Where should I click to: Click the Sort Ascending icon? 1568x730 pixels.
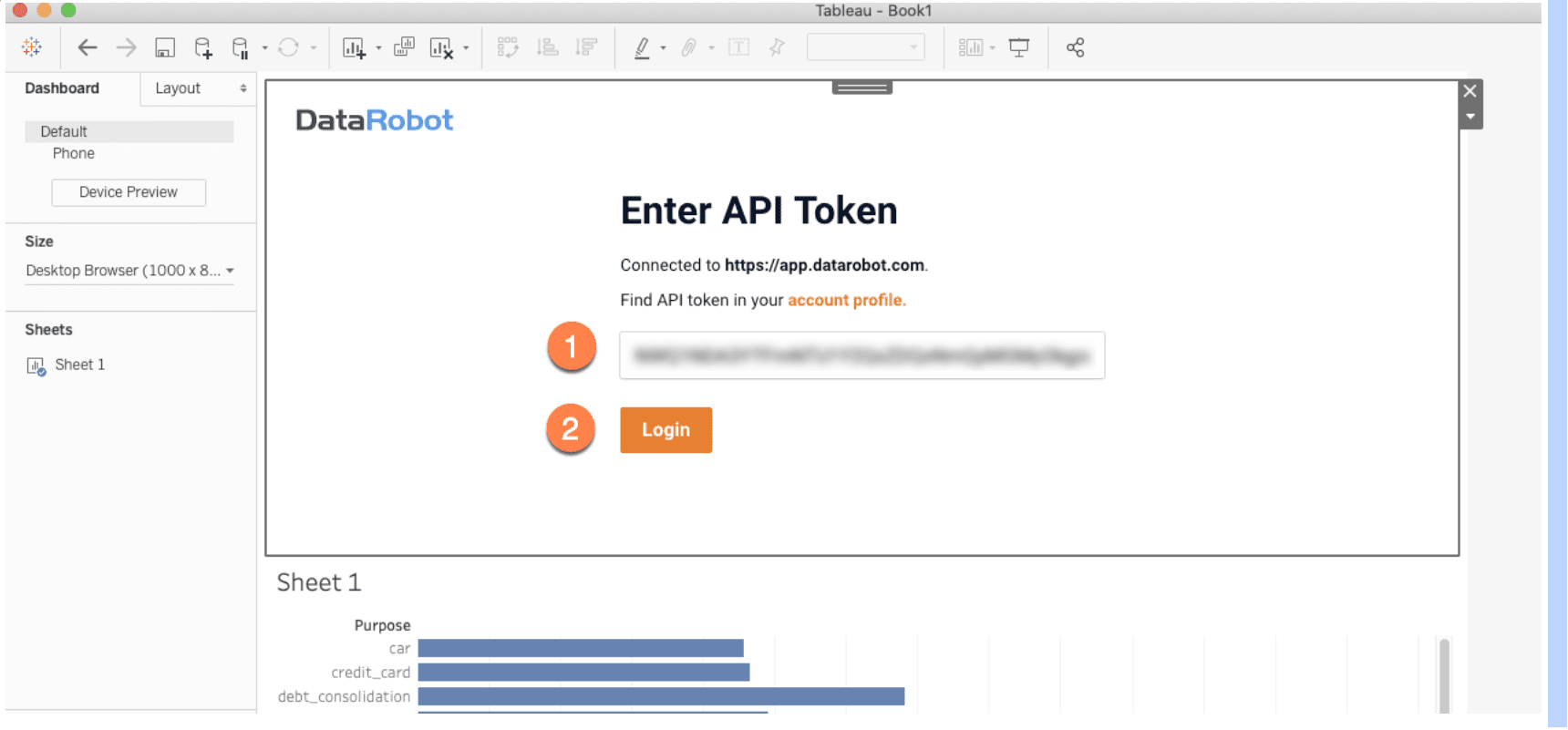[x=548, y=47]
